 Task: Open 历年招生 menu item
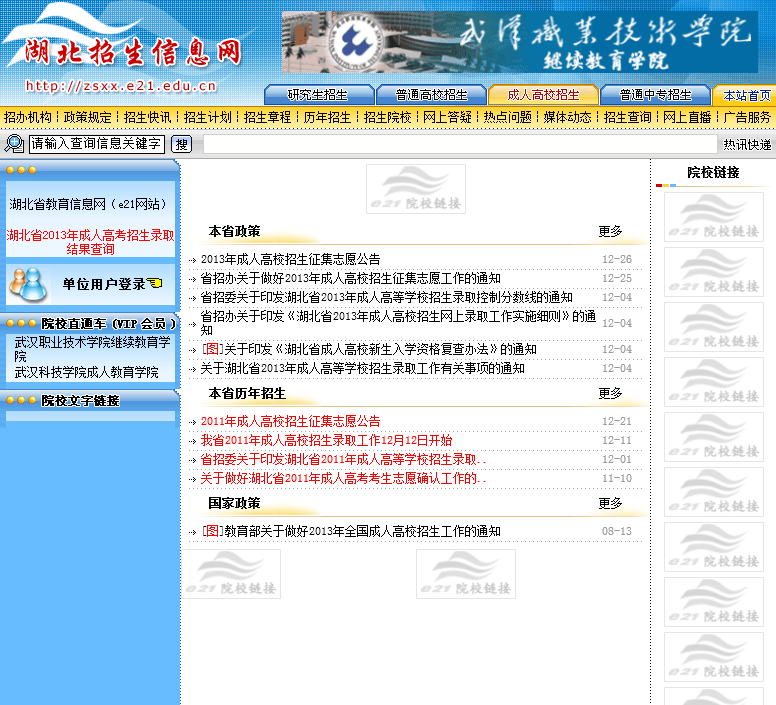327,117
